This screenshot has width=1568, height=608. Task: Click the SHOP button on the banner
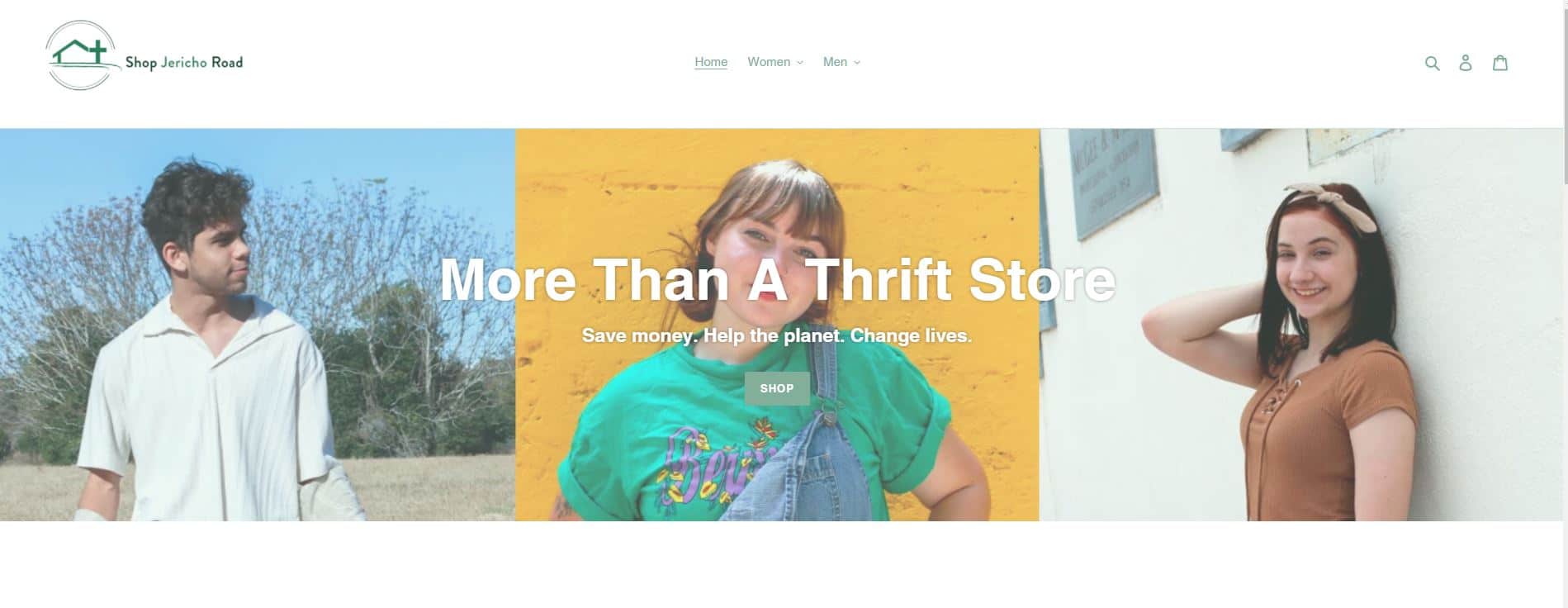777,388
